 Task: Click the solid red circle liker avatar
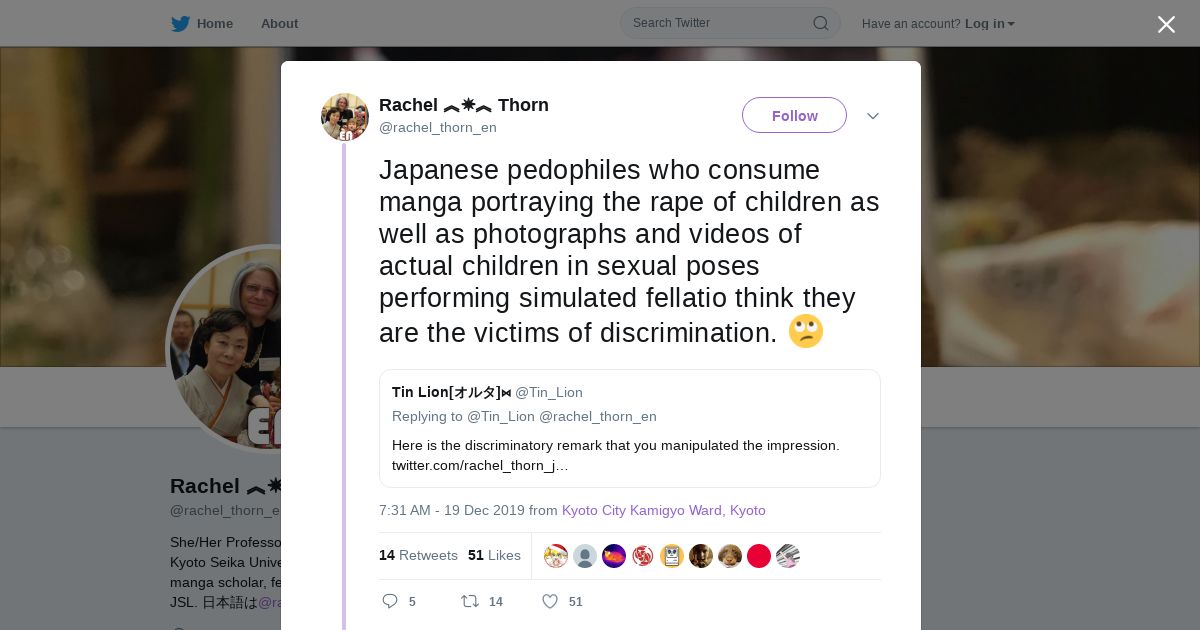point(759,556)
